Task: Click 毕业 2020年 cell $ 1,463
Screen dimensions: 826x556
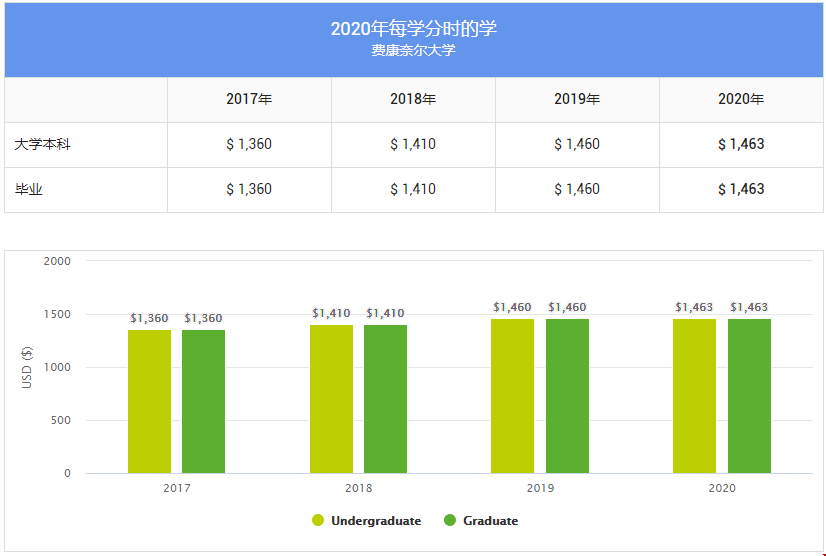Action: click(741, 189)
